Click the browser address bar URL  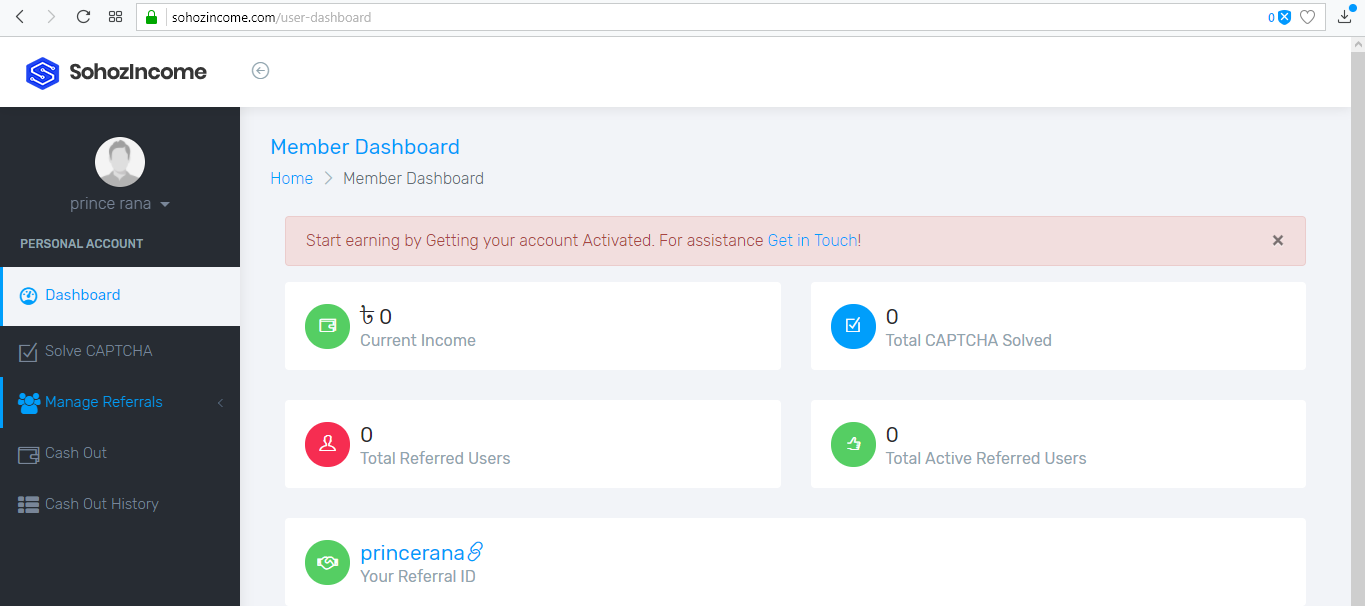[271, 17]
